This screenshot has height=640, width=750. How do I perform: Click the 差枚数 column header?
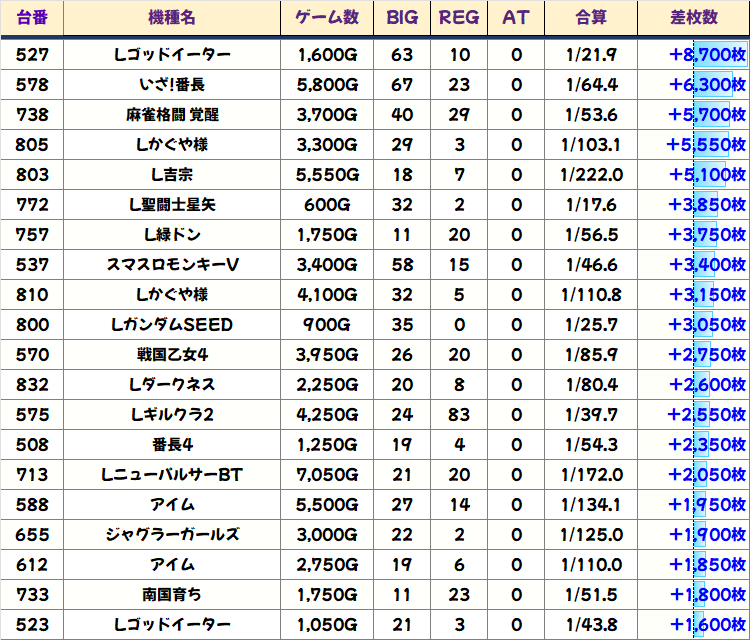[x=694, y=18]
